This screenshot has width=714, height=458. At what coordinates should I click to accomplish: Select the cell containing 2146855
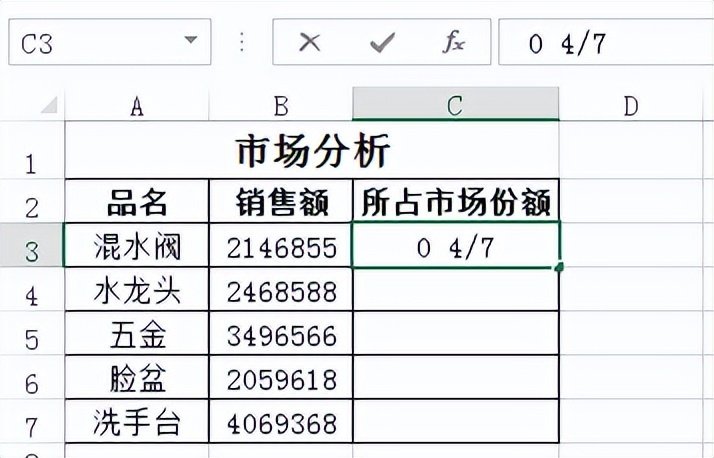coord(281,245)
